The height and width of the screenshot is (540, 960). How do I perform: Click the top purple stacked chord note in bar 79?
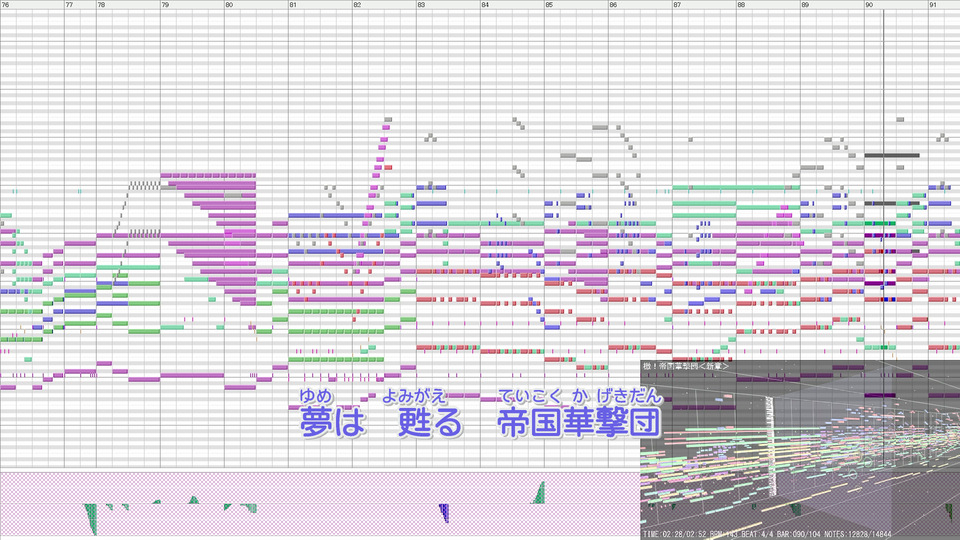[208, 176]
